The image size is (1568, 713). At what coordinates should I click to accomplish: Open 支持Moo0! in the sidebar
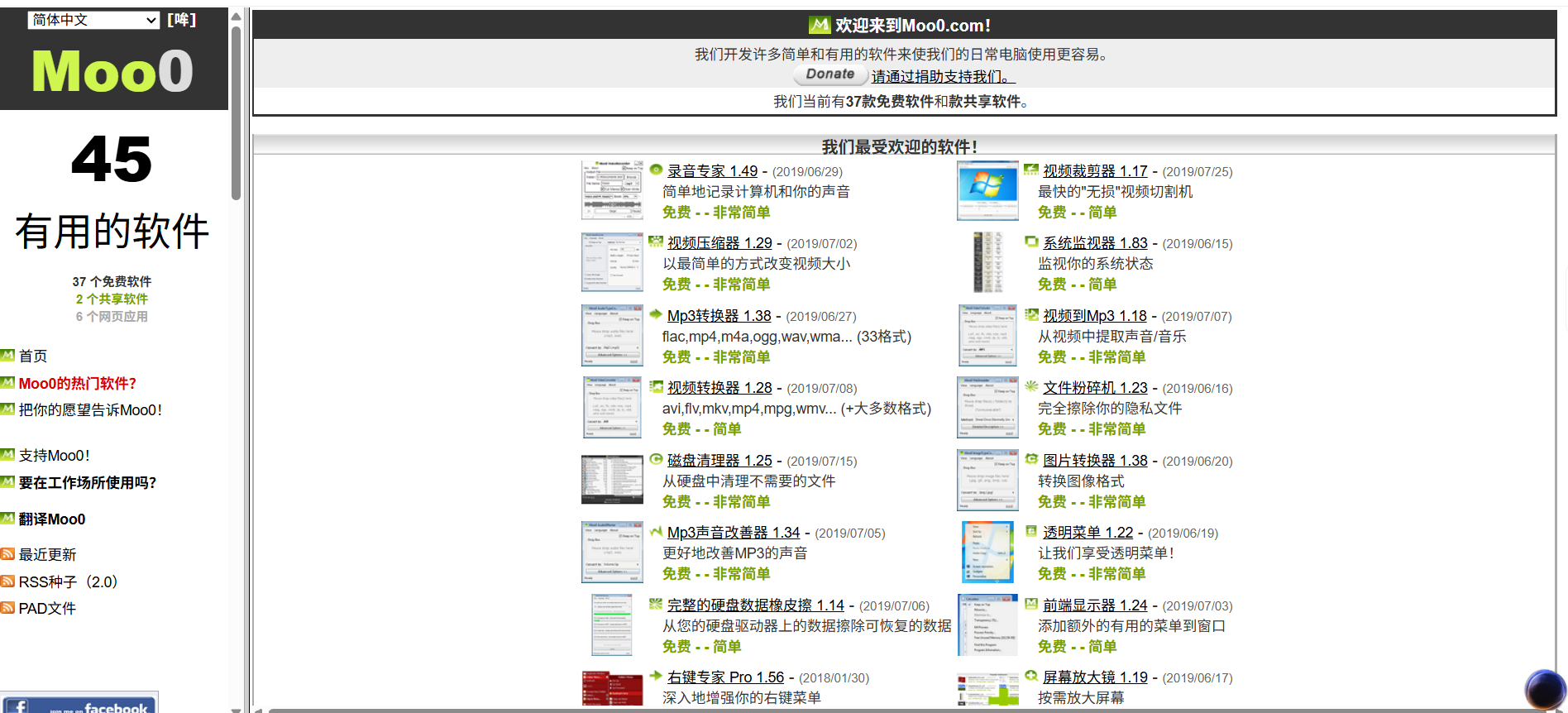tap(55, 456)
